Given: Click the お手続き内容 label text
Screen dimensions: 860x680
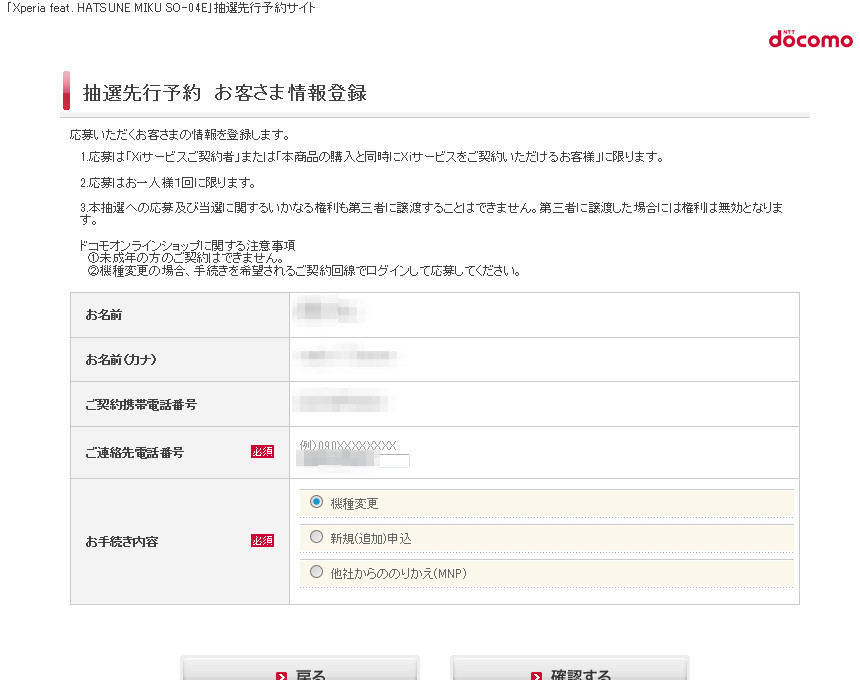Looking at the screenshot, I should [122, 542].
